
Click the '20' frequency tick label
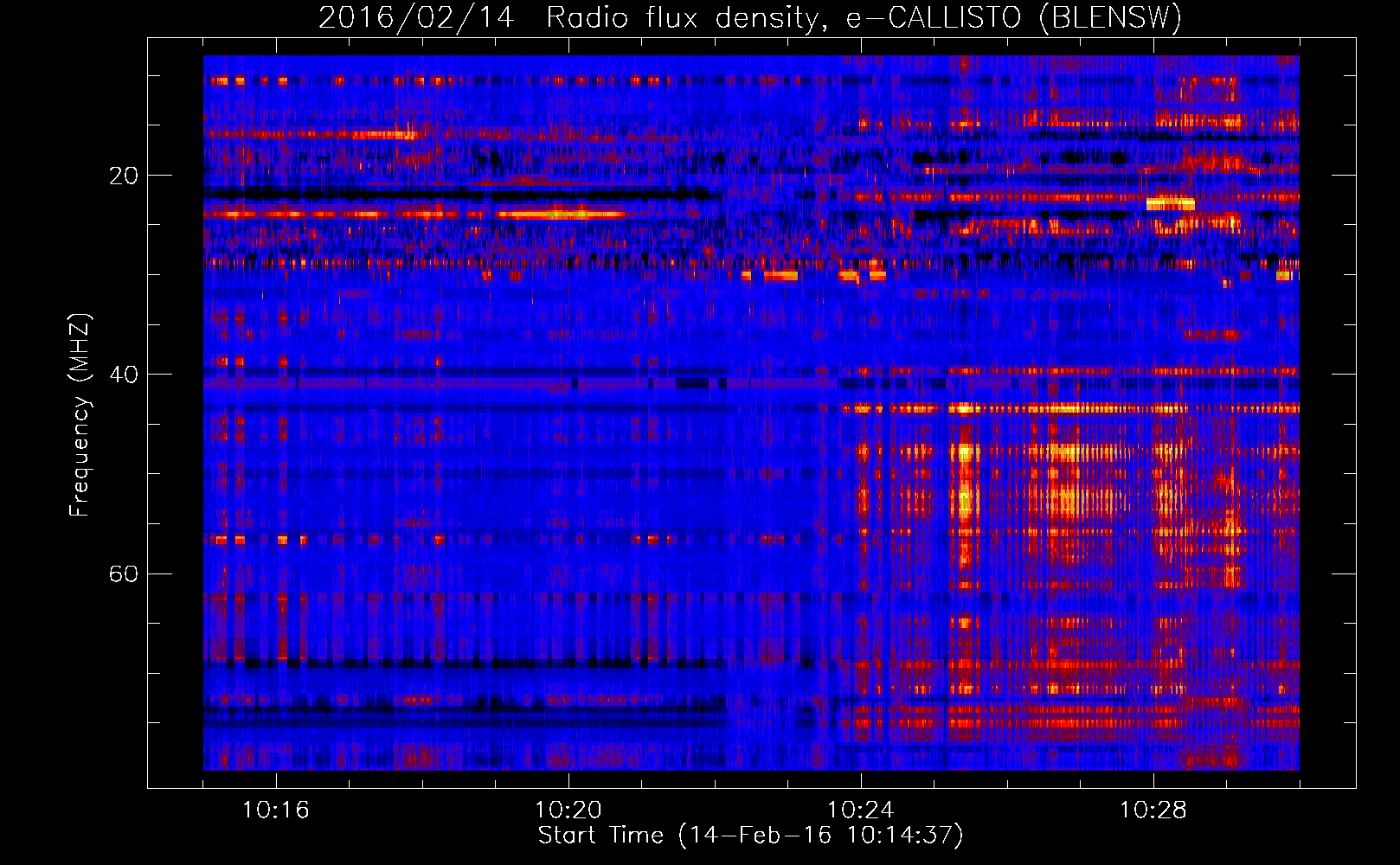(x=124, y=176)
